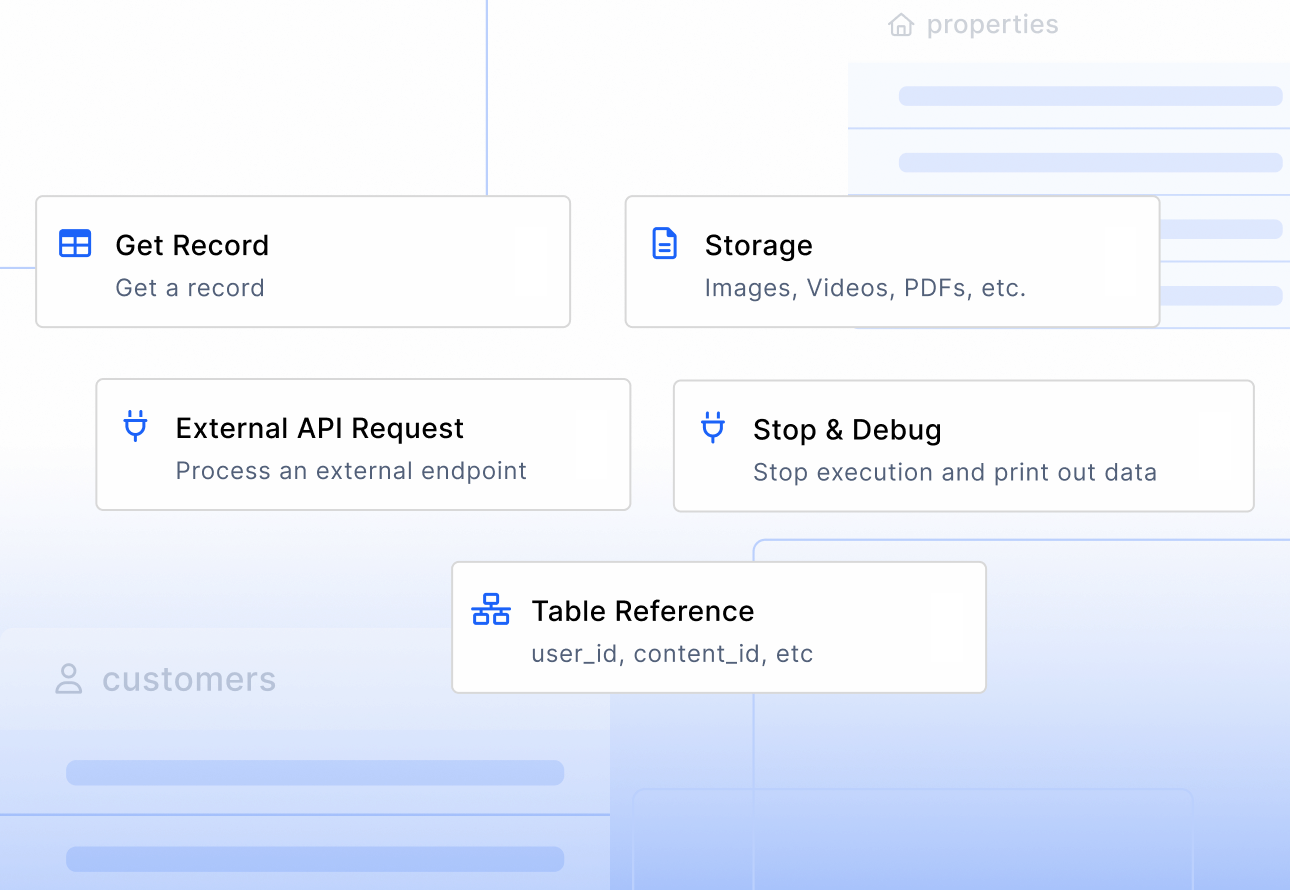Click the plug icon beside External API Request
The image size is (1290, 890).
[135, 426]
